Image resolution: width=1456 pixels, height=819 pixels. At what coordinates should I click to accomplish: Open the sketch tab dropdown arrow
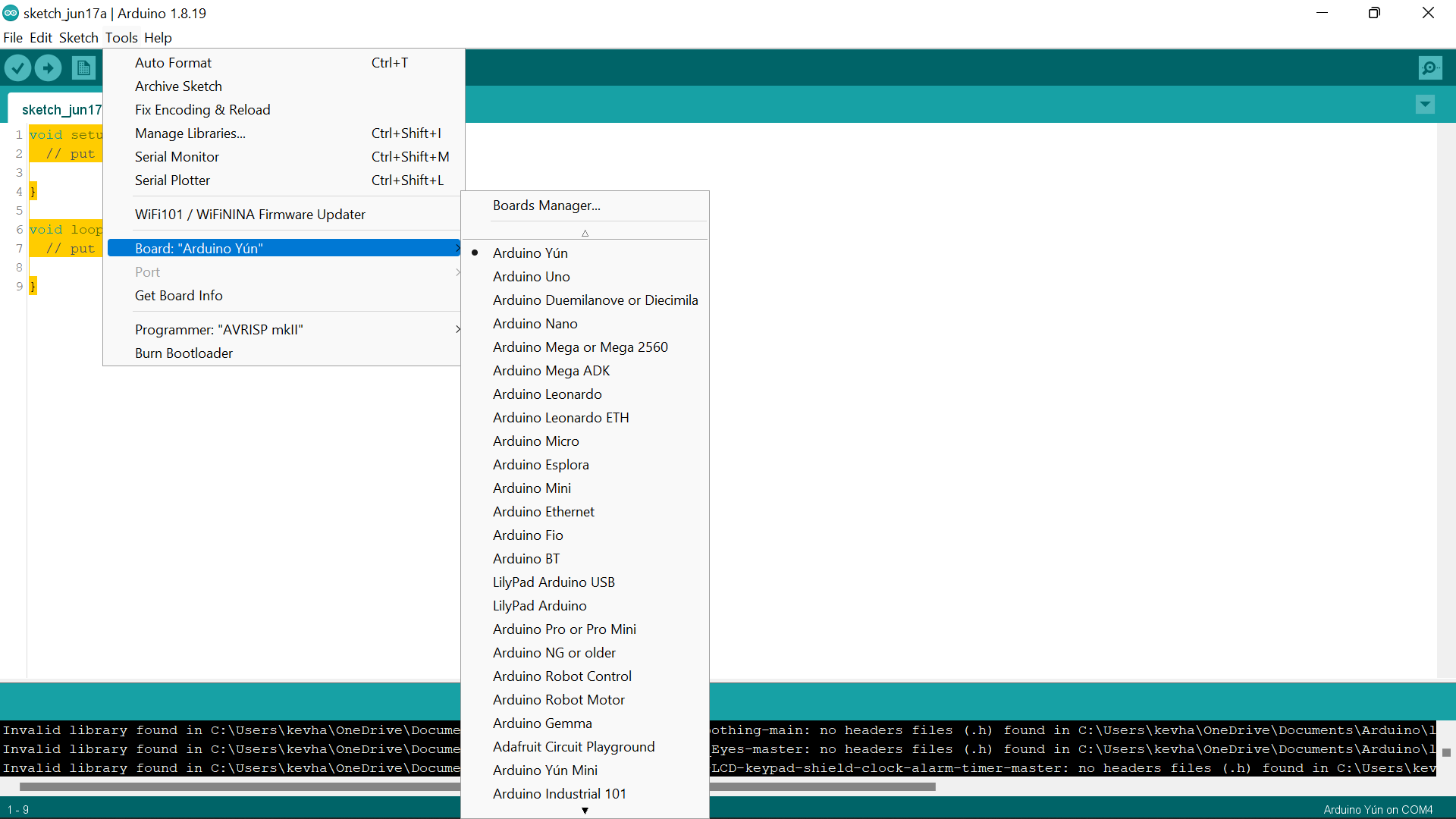1425,104
